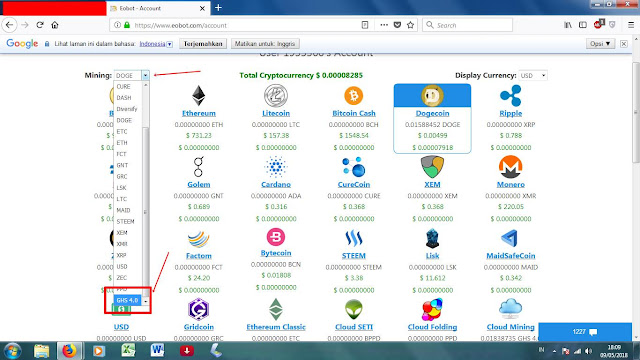
Task: Reload the page with the refresh icon
Action: 40,25
